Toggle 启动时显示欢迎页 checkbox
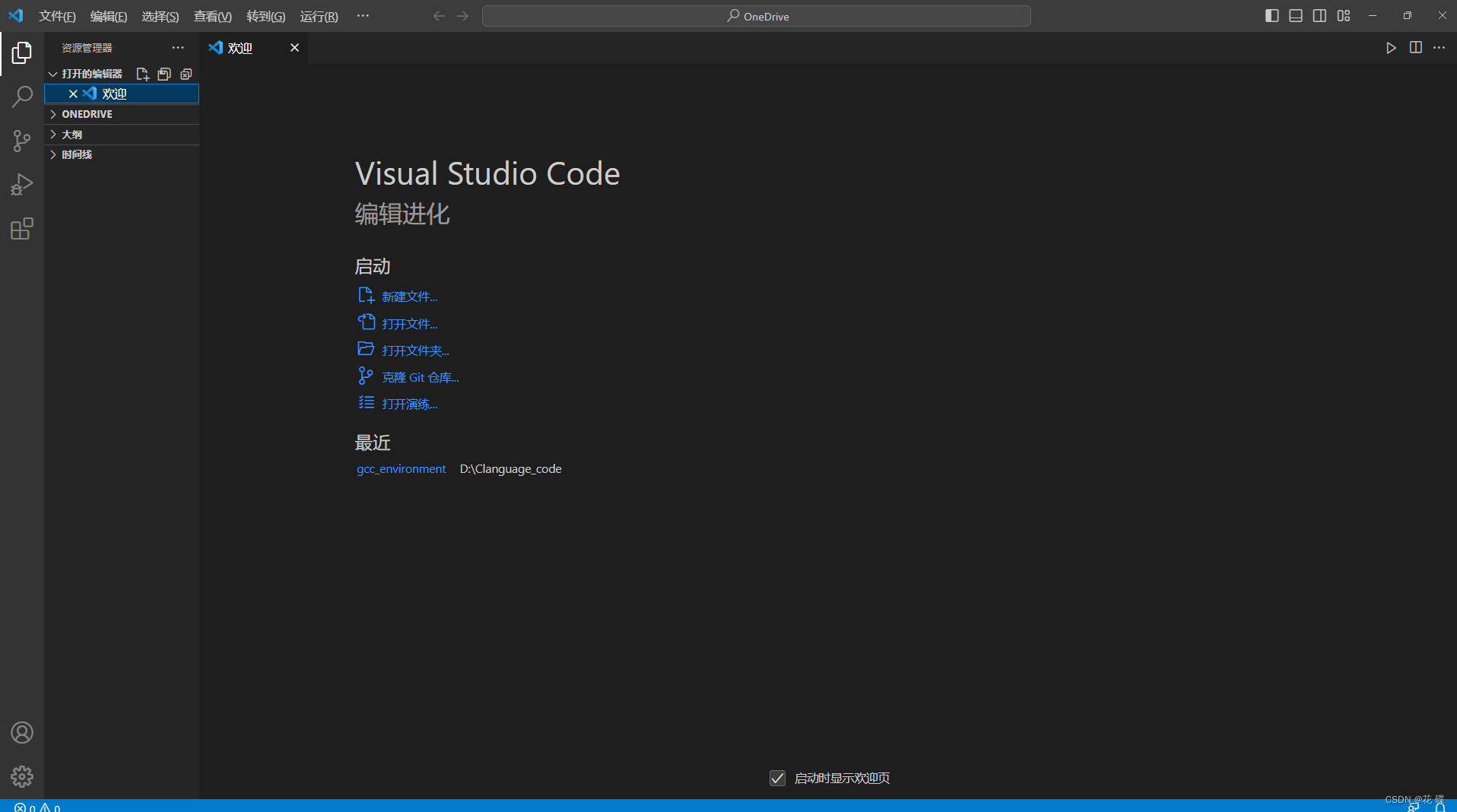Viewport: 1457px width, 812px height. (777, 778)
